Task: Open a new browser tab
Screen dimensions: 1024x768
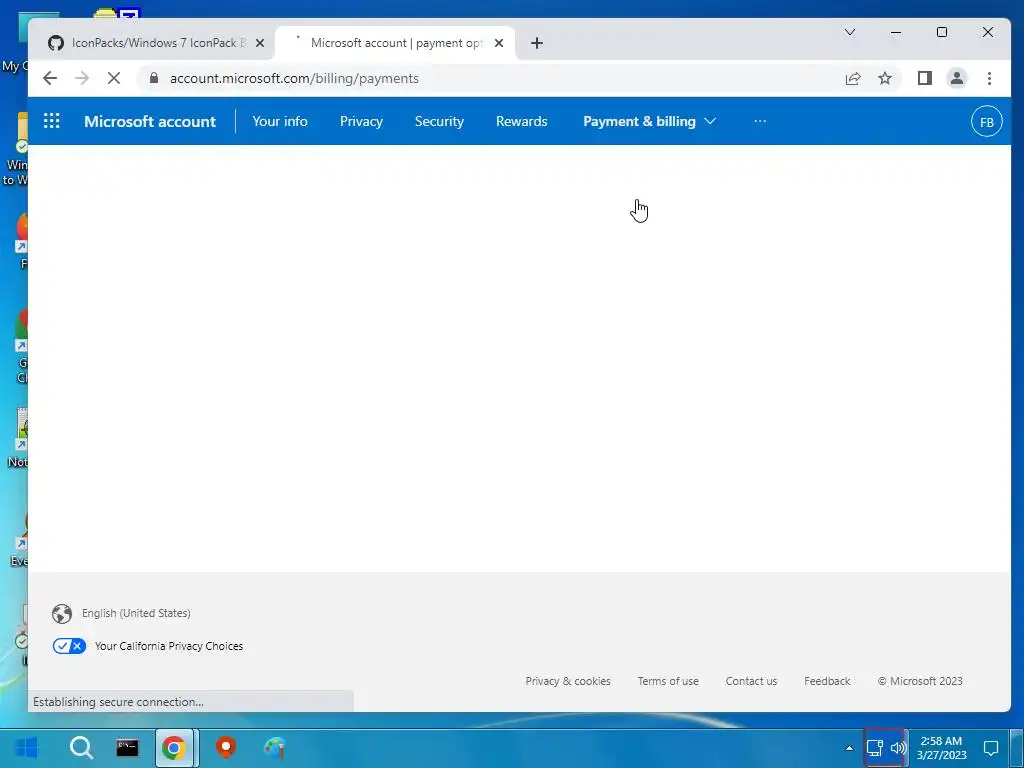Action: [537, 43]
